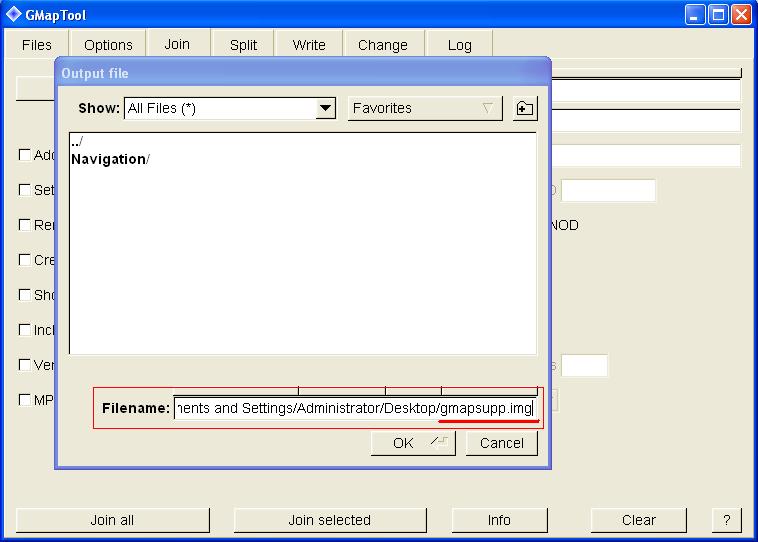
Task: Click the new folder icon in dialog
Action: (x=525, y=109)
